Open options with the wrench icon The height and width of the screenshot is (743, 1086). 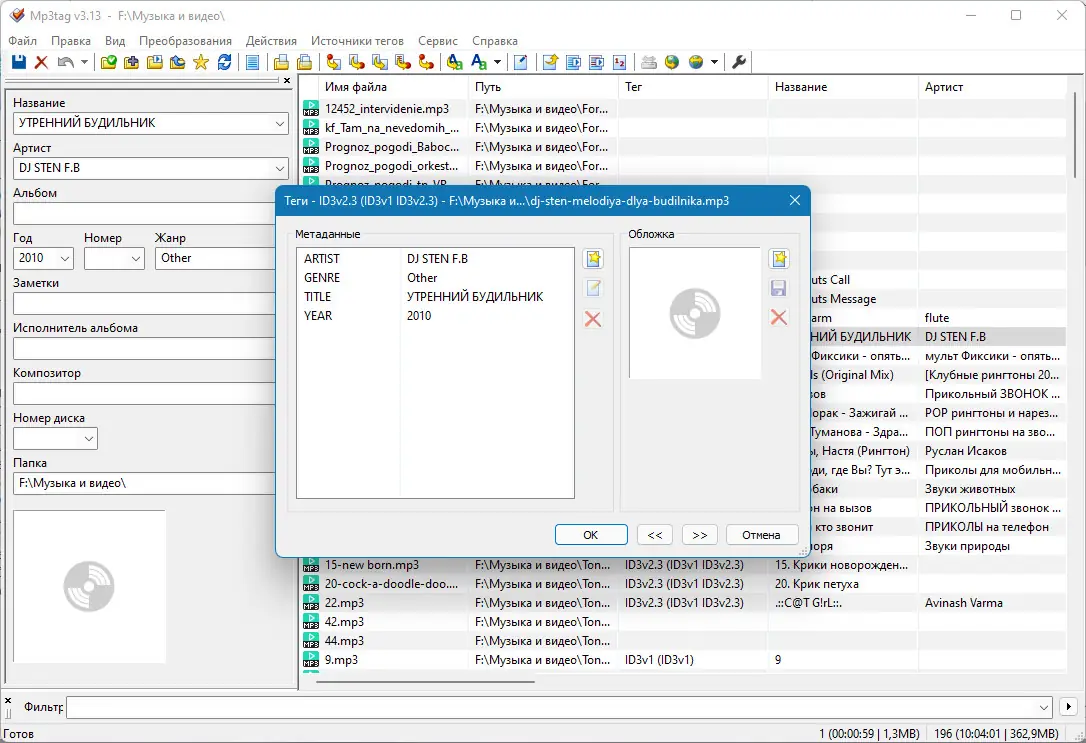739,62
